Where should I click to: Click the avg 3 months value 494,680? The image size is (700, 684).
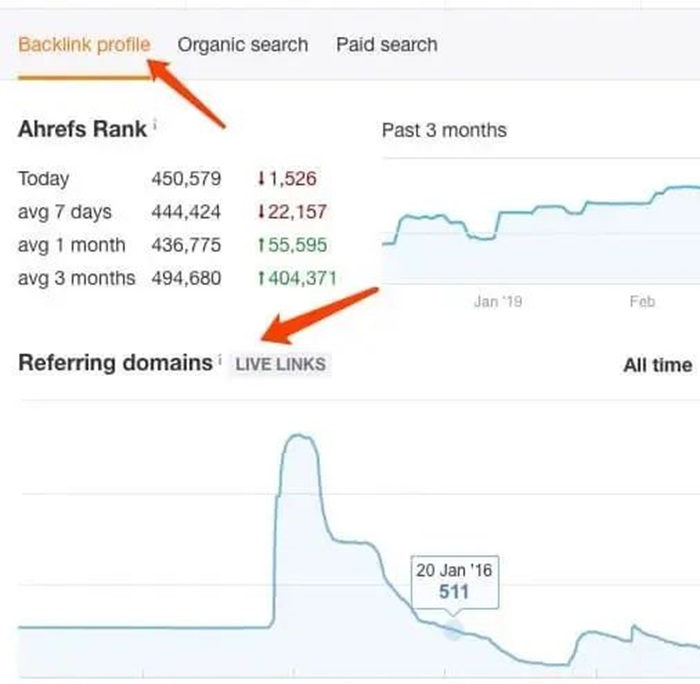(186, 278)
